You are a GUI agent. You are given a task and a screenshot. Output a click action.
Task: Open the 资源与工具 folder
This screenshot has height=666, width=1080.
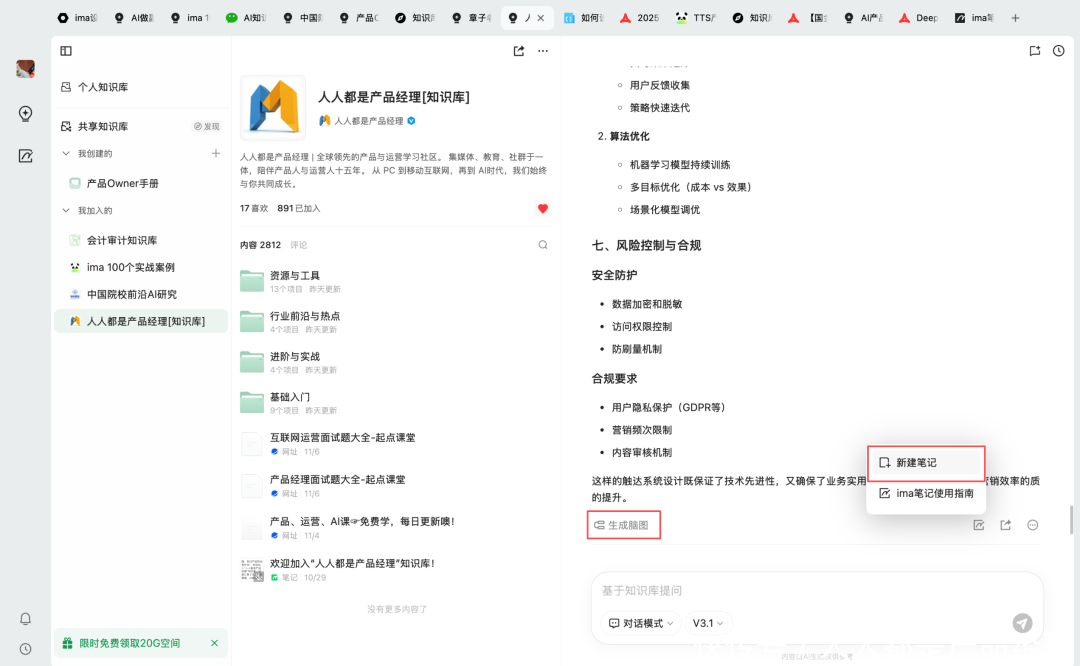[x=295, y=276]
